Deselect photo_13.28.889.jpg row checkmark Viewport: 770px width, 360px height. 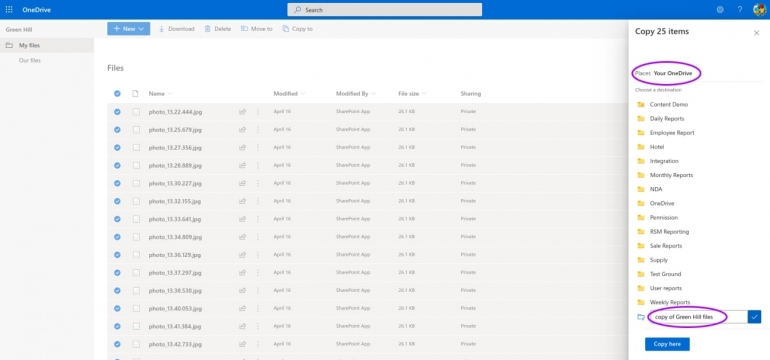[117, 166]
